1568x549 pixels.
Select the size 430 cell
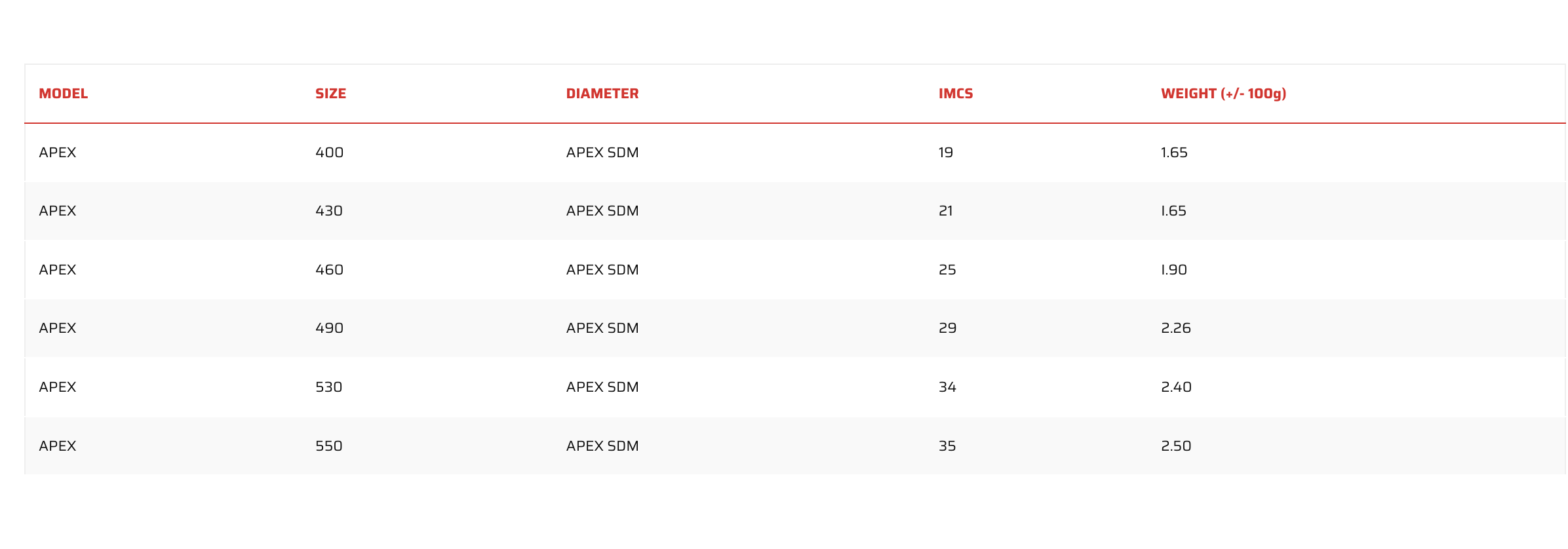pos(329,211)
